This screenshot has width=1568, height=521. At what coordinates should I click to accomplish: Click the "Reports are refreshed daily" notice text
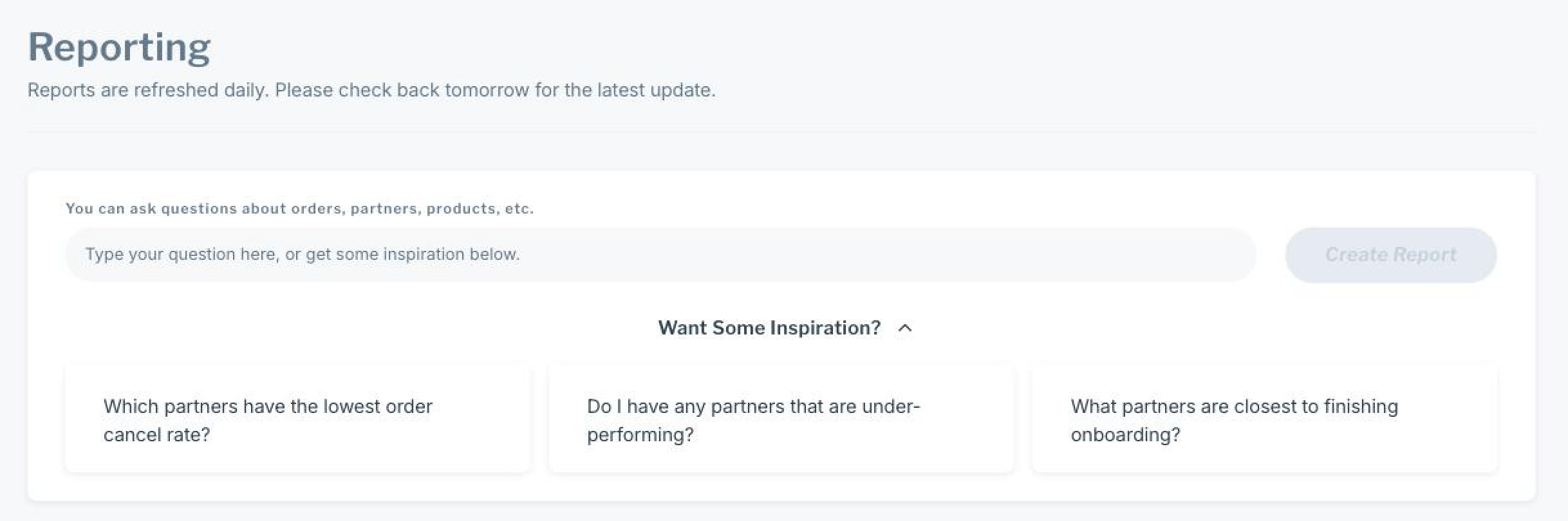coord(371,90)
